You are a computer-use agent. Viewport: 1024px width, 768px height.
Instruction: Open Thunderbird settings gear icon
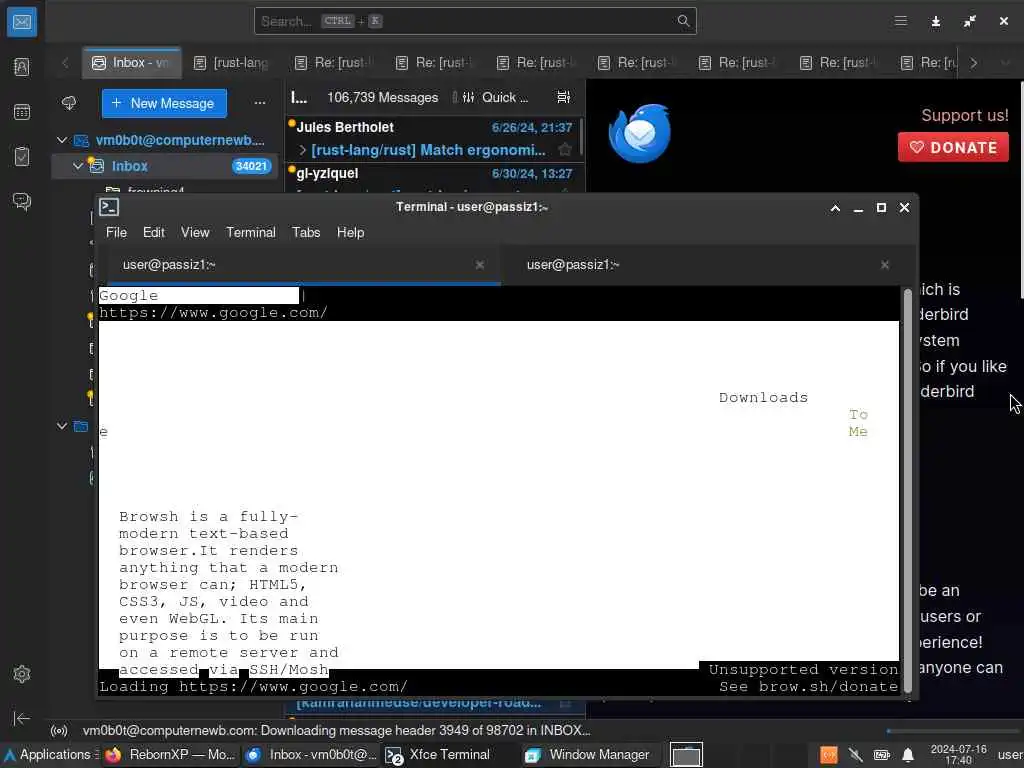(22, 673)
